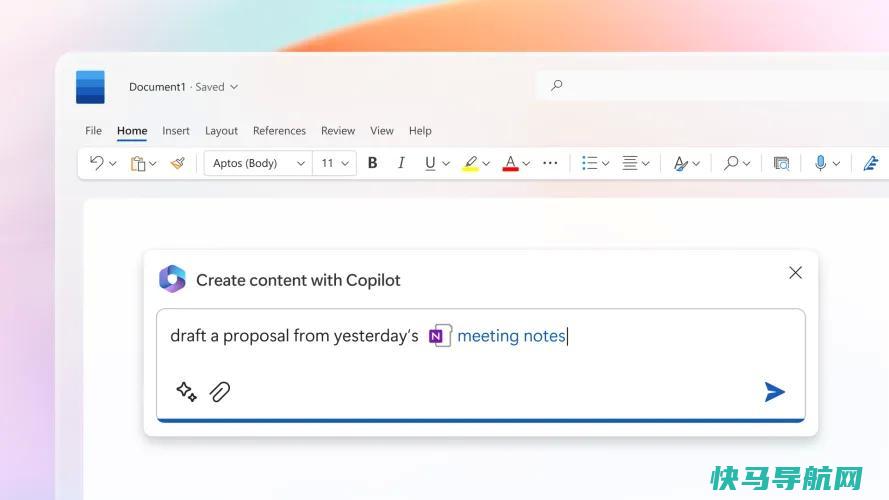
Task: Click the search magnifier icon in title bar
Action: [557, 86]
